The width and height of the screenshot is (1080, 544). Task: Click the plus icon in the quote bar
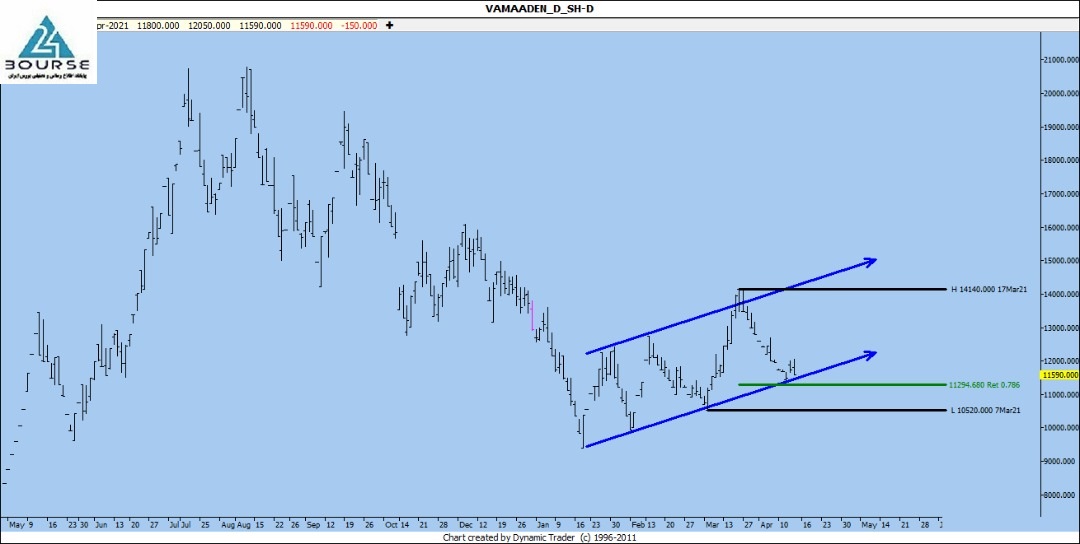pos(390,25)
